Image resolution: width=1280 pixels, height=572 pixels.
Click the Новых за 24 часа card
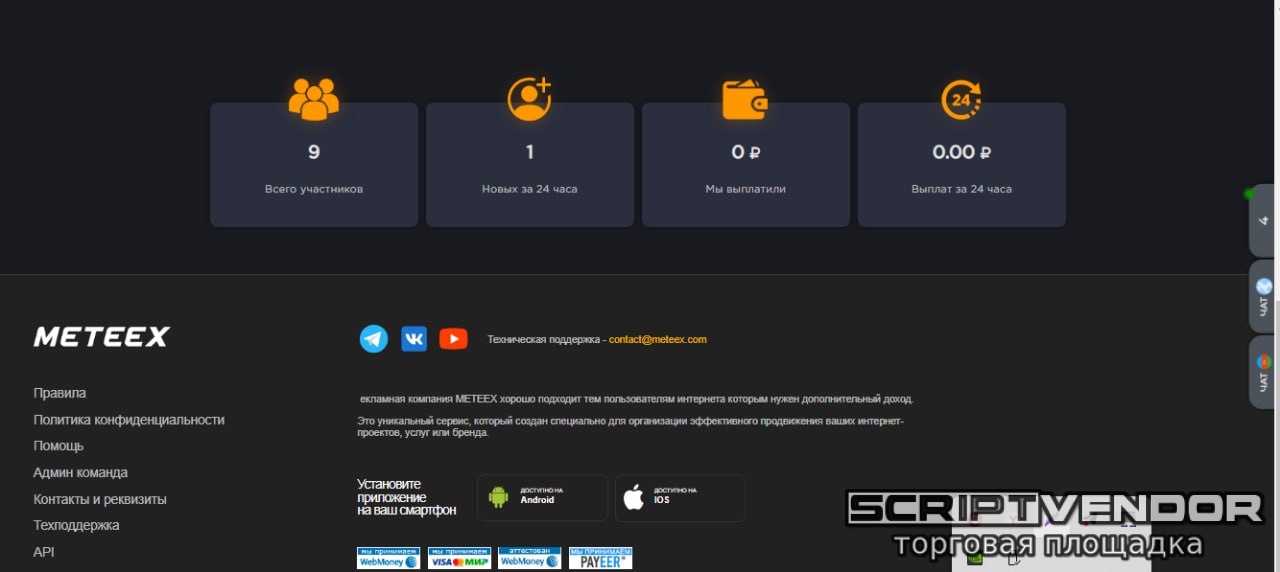pyautogui.click(x=530, y=165)
